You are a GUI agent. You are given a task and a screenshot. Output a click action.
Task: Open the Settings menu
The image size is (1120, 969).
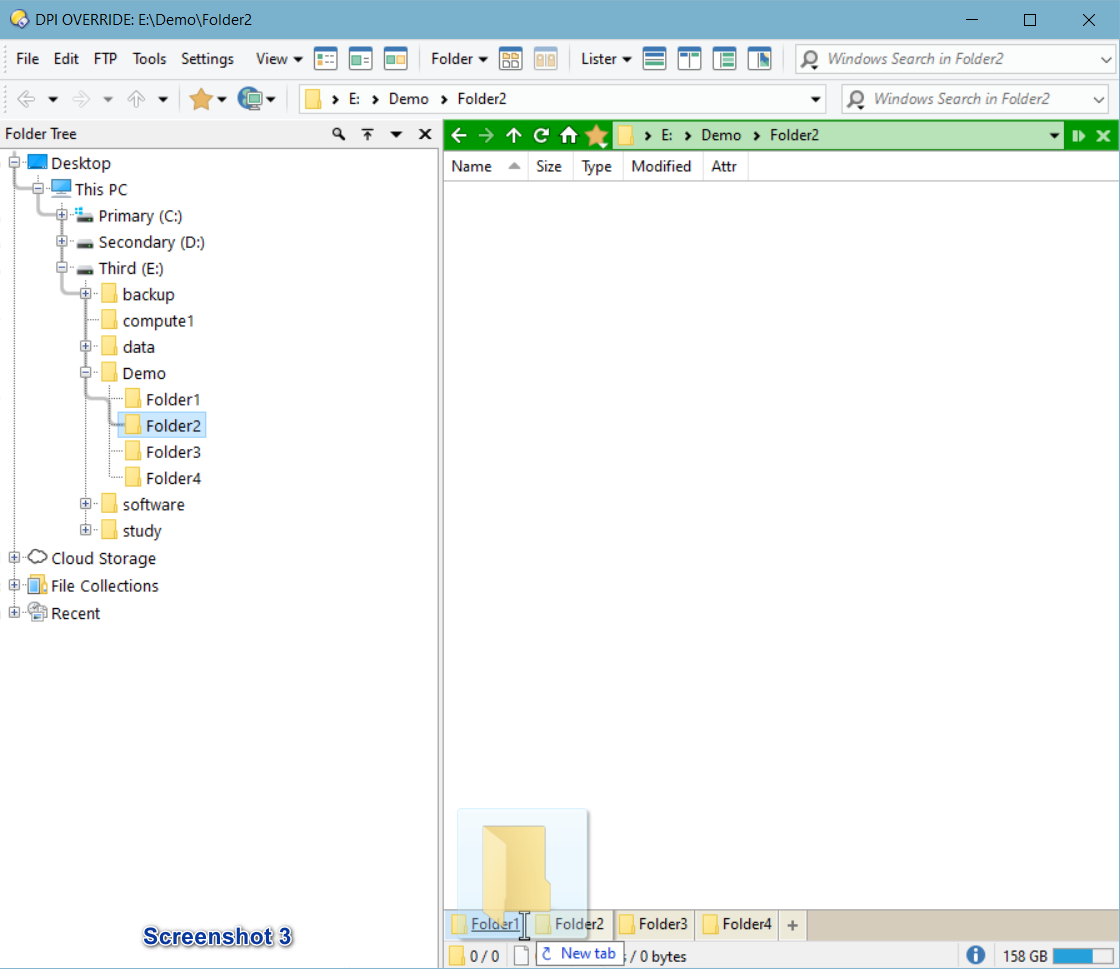207,59
